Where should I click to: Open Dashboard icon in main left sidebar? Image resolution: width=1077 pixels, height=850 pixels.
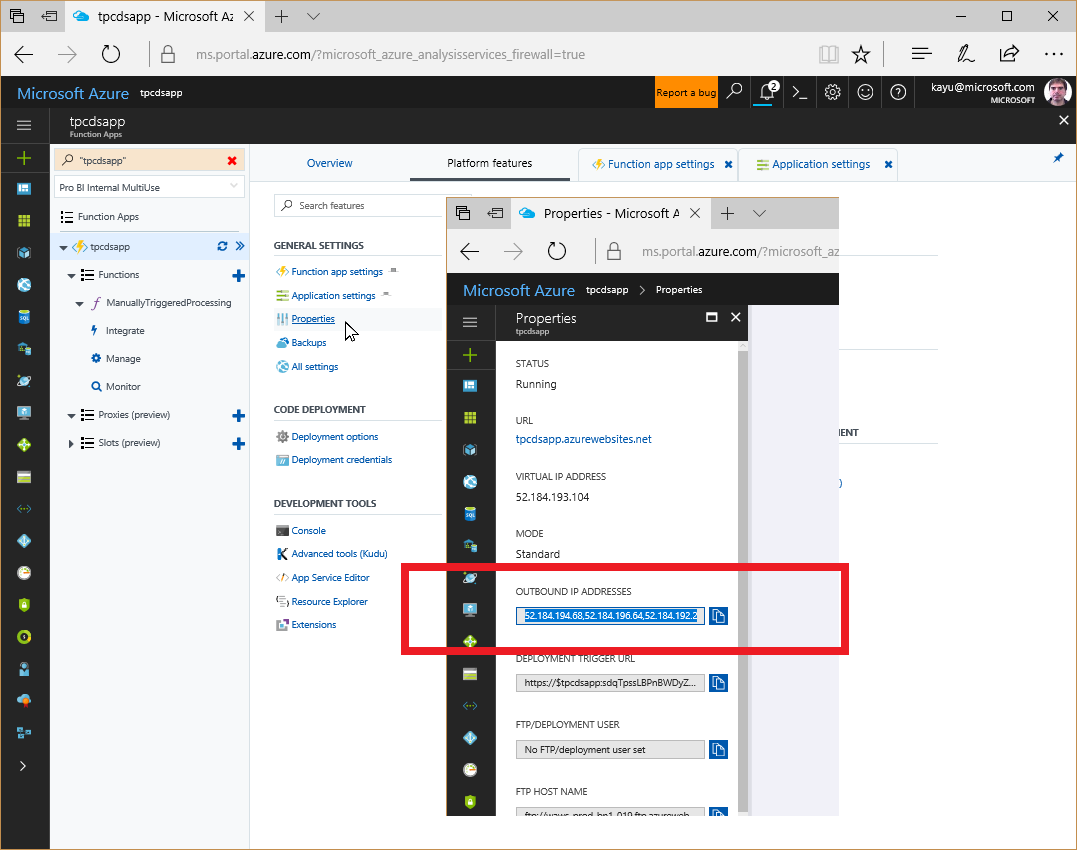coord(24,189)
